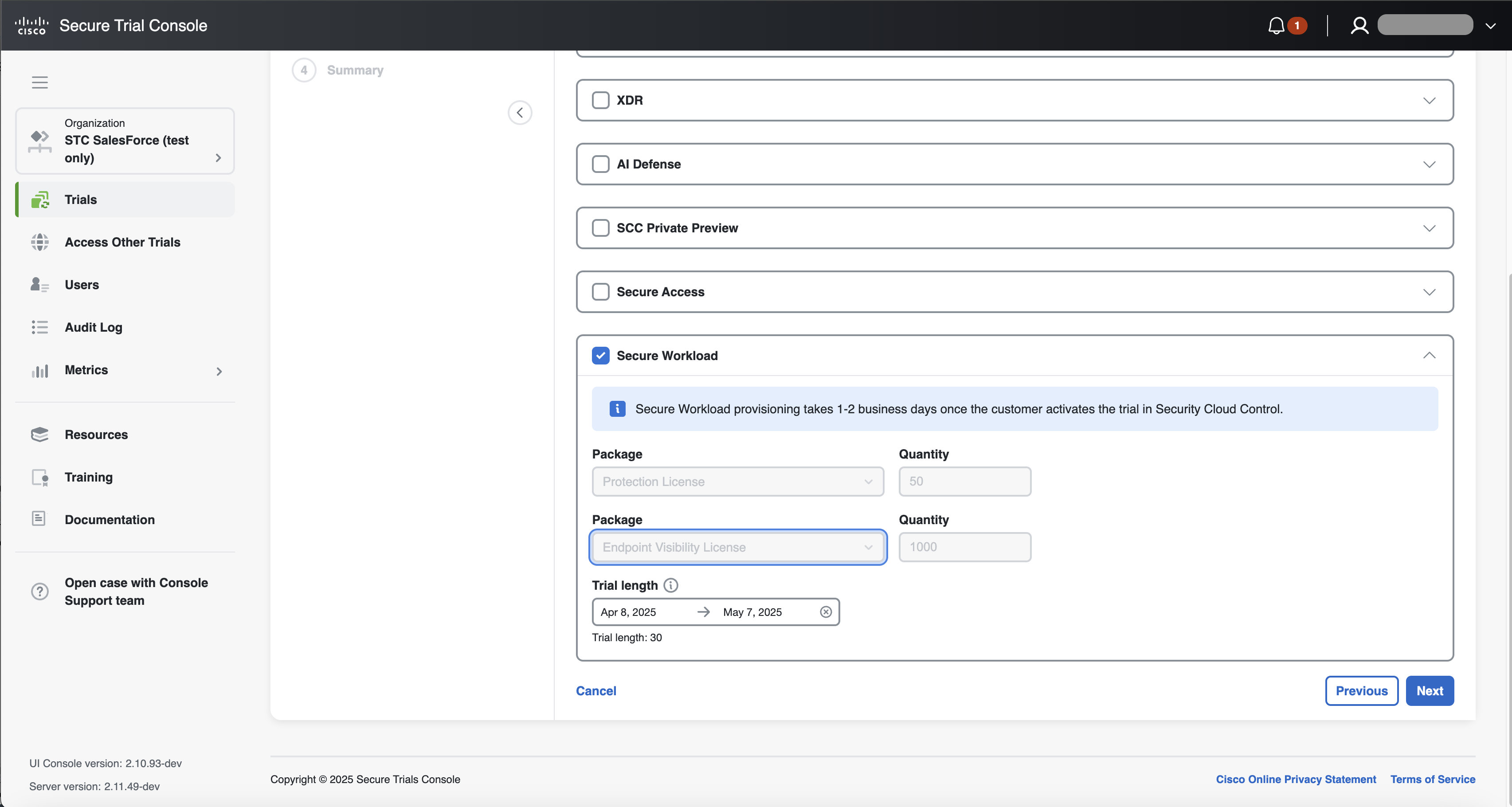
Task: Open the Training page label
Action: tap(89, 477)
